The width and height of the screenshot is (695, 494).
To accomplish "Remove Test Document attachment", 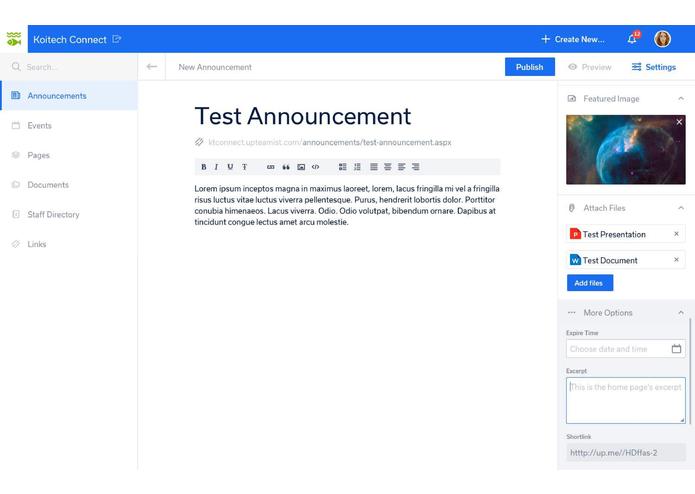I will point(676,260).
